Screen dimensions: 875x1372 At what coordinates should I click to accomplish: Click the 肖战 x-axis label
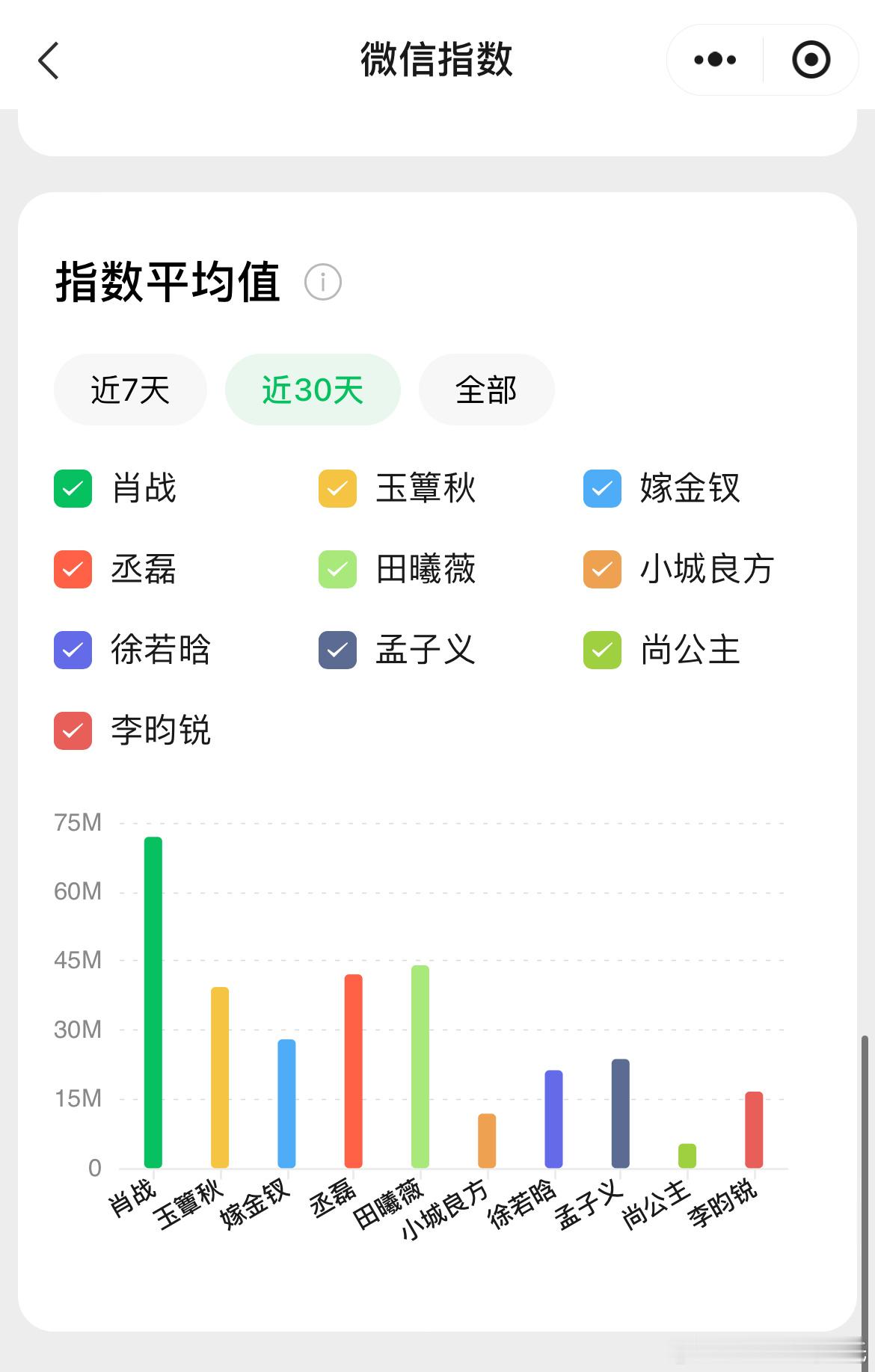[132, 1197]
